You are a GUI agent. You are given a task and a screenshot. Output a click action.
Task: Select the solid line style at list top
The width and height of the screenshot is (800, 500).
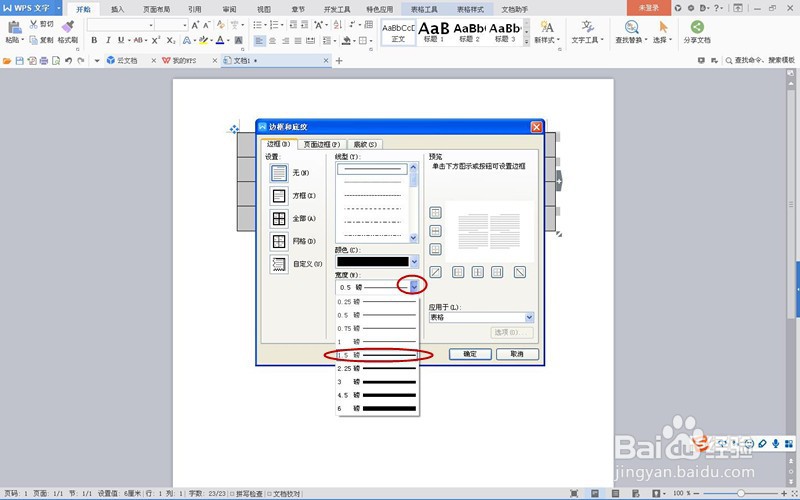(372, 169)
